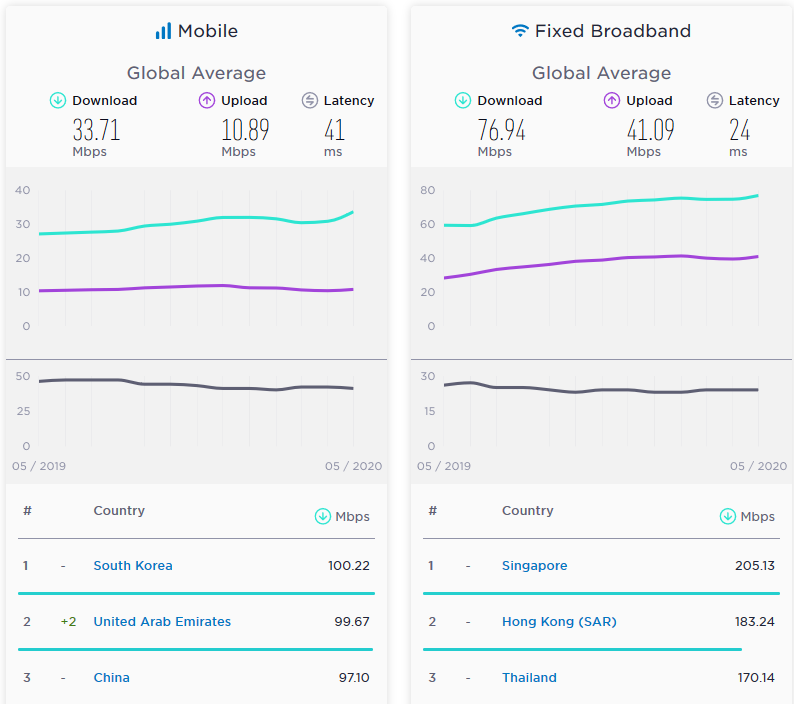Open the Thailand country link
The image size is (794, 704).
coord(529,678)
